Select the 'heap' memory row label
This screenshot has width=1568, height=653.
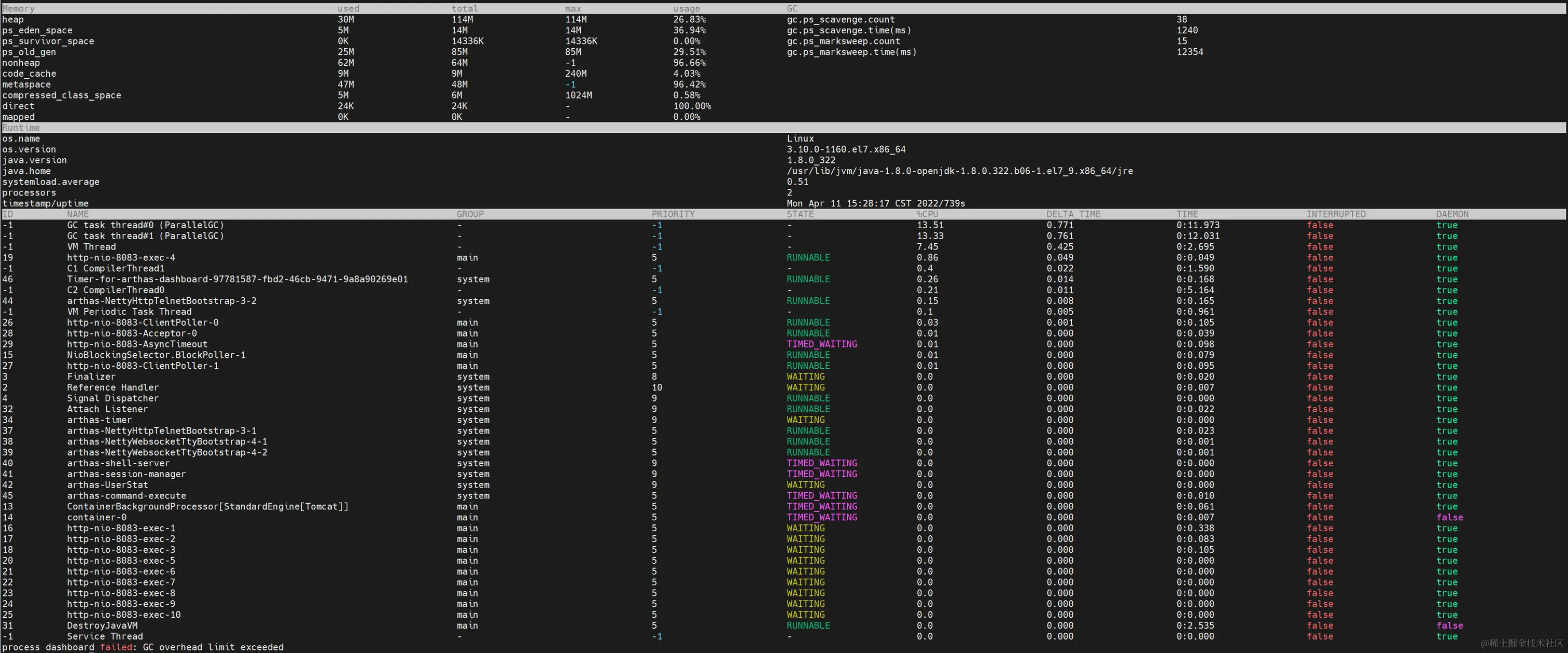point(13,20)
